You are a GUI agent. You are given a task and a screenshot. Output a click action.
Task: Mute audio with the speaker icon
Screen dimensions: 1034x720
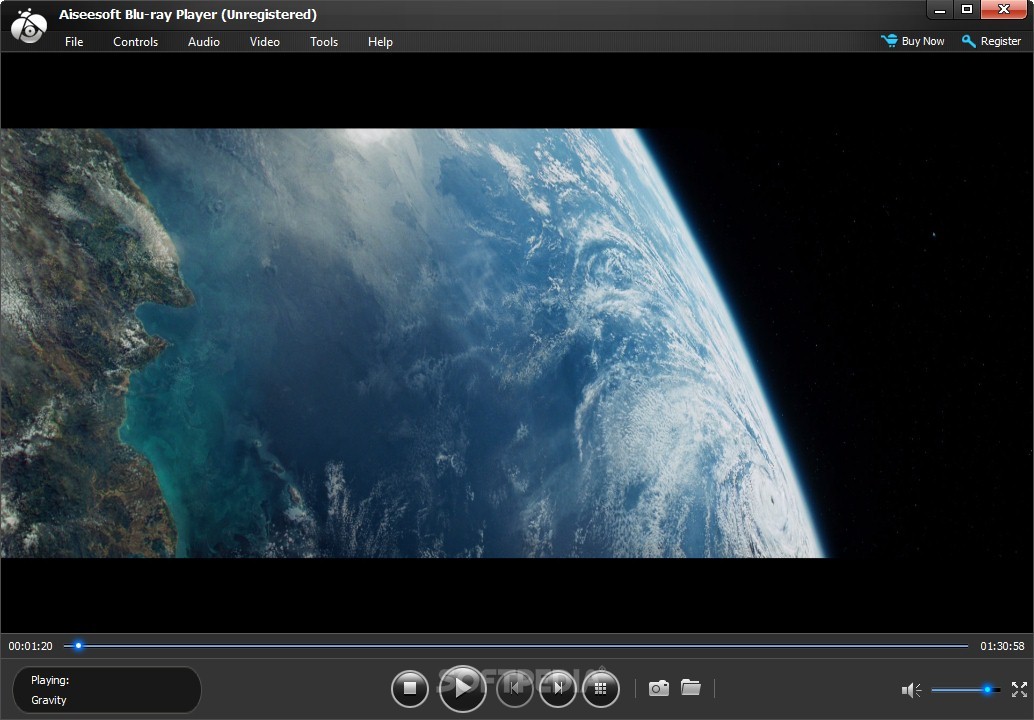pos(911,690)
